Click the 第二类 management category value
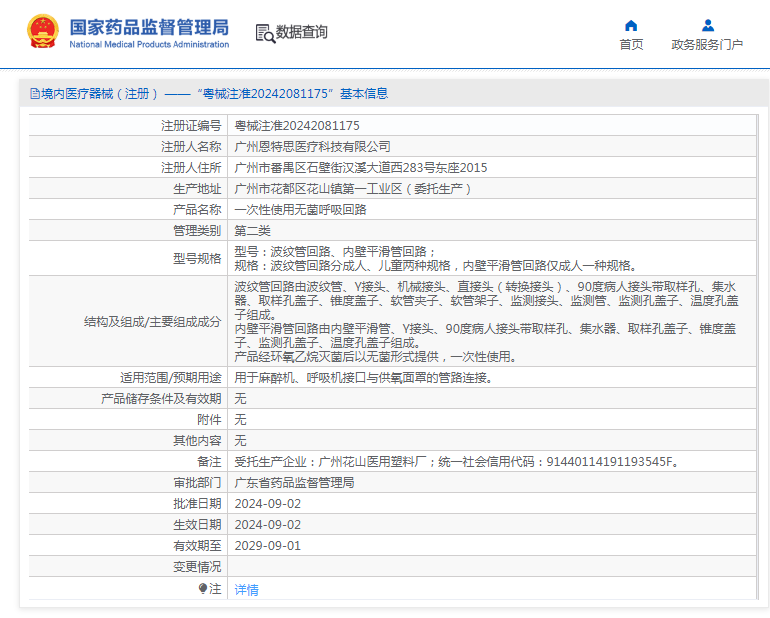The width and height of the screenshot is (770, 618). pyautogui.click(x=252, y=231)
